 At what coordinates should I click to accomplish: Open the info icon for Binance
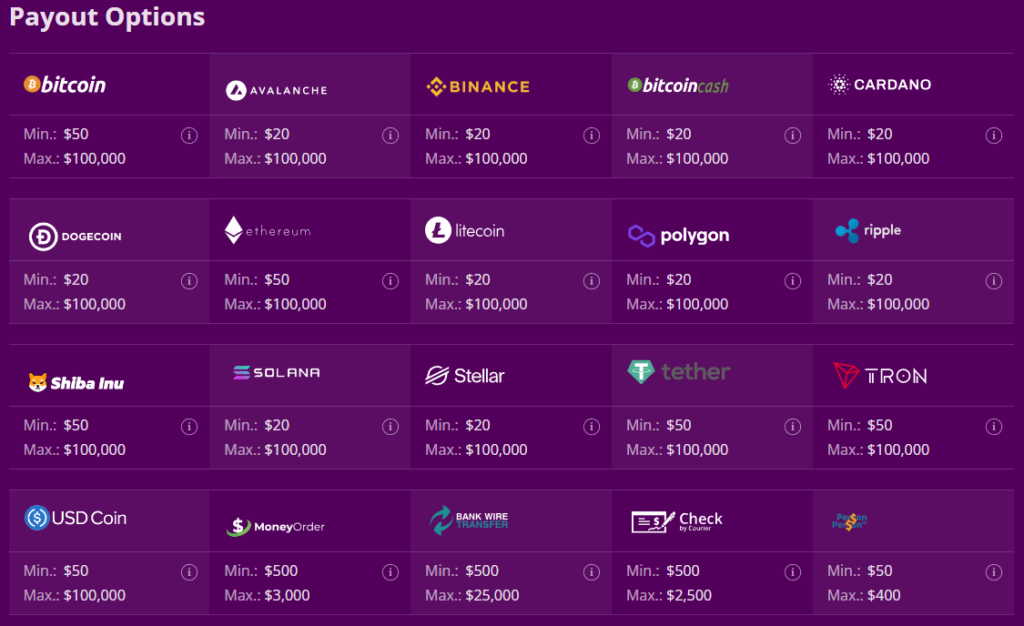592,135
